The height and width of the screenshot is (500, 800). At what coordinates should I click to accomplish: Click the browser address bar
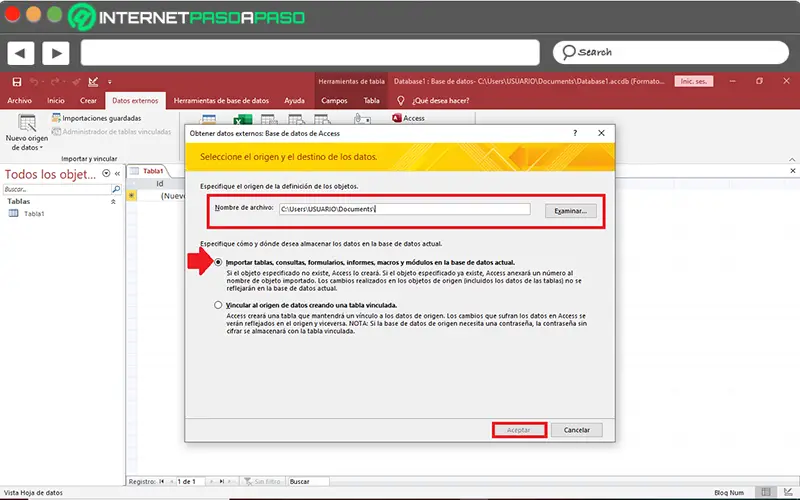[x=310, y=53]
